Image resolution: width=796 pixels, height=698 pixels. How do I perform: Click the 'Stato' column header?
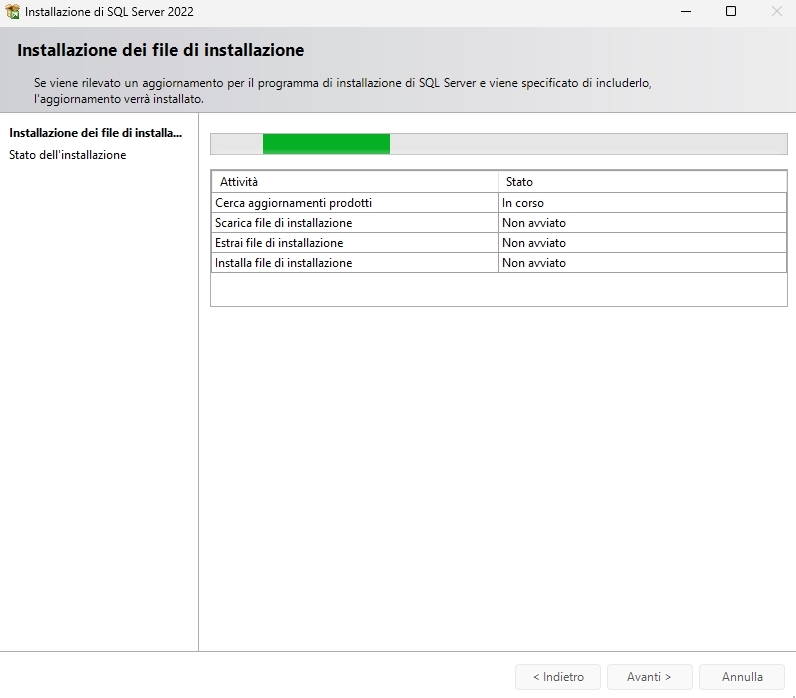643,182
